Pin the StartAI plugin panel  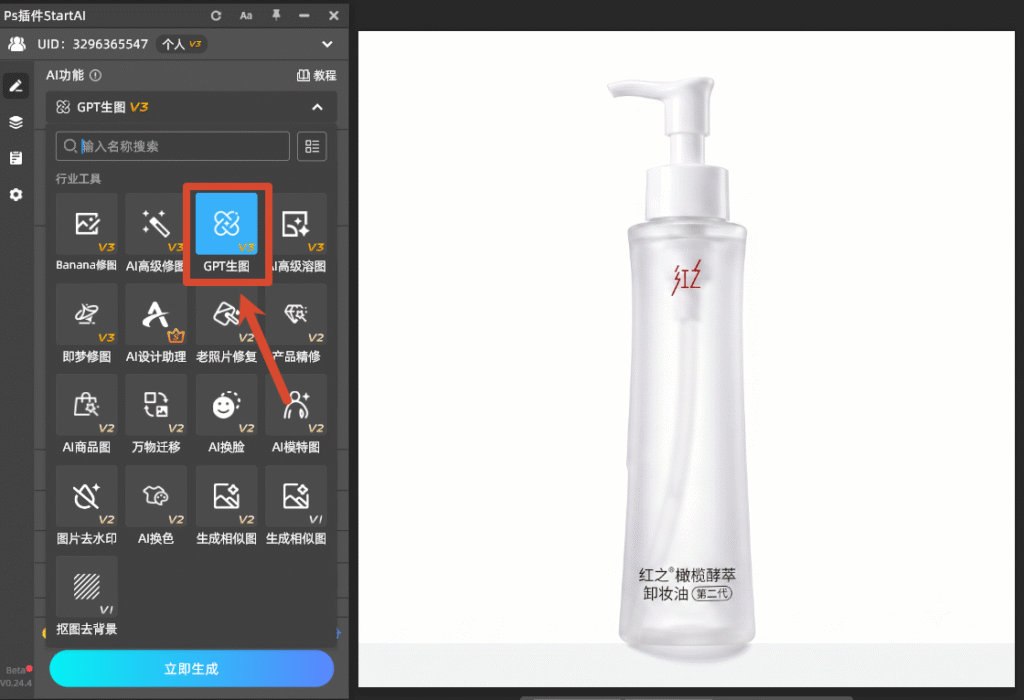[276, 15]
